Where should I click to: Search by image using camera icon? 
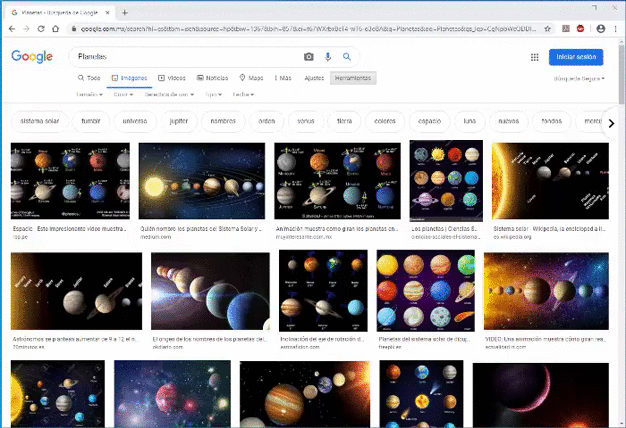(309, 57)
